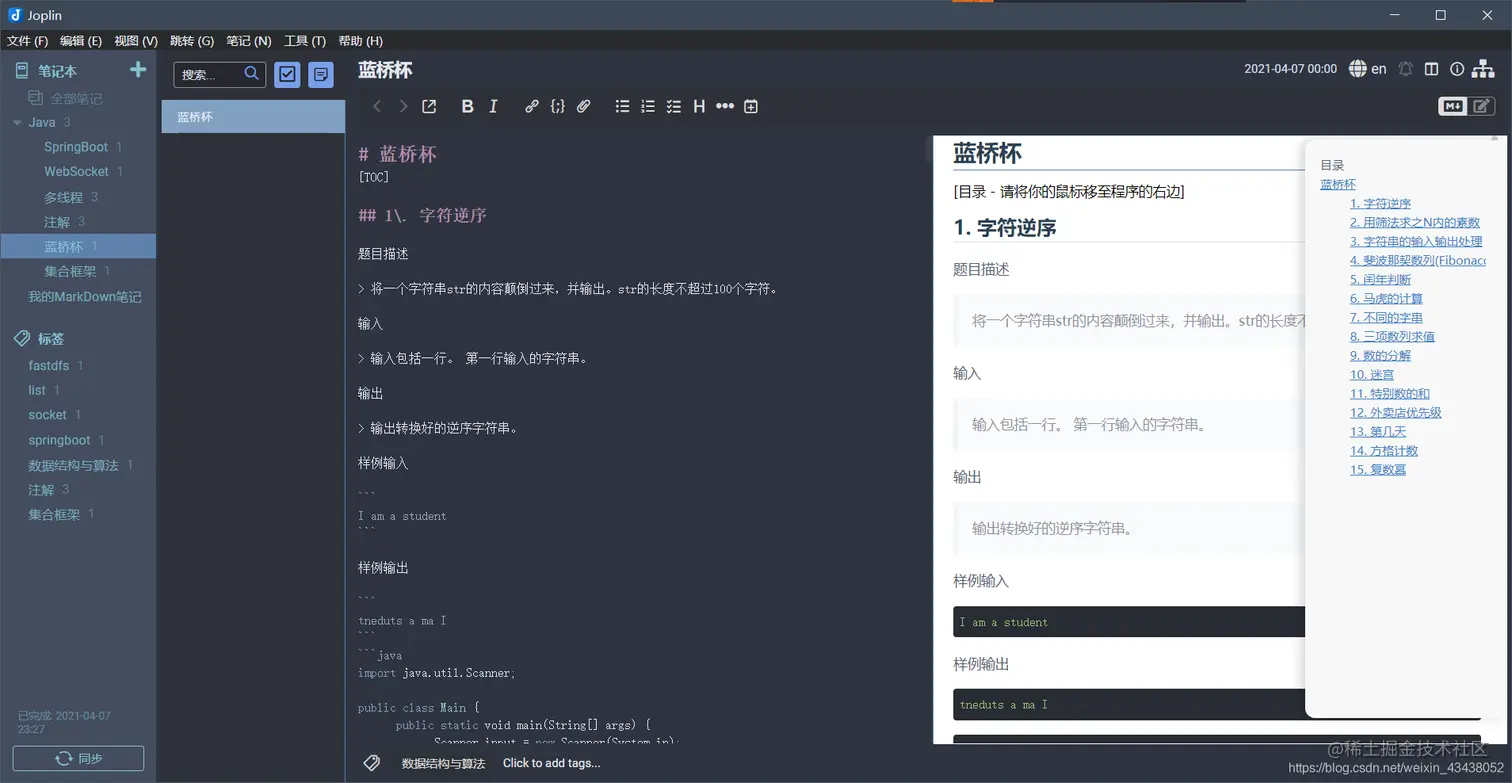The image size is (1512, 783).
Task: Toggle italic formatting
Action: [x=493, y=106]
